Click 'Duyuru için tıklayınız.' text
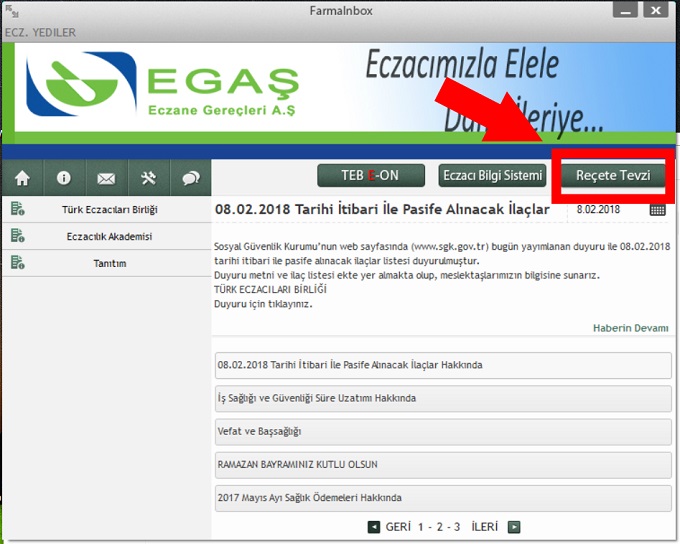 (x=263, y=304)
